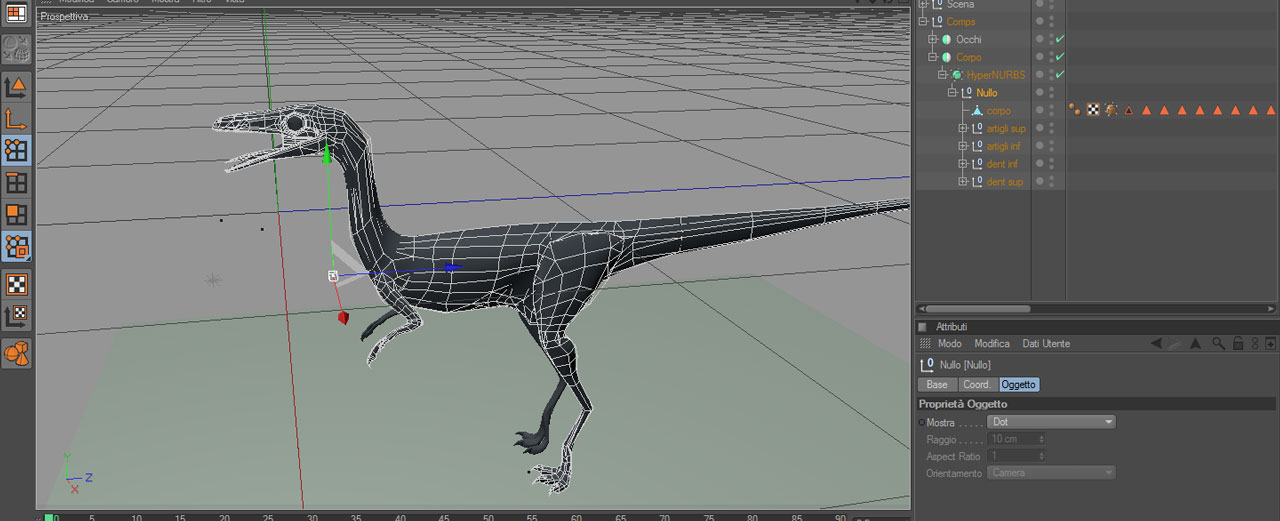Screen dimensions: 1280x521
Task: Click the Raggio stepper arrows
Action: (1042, 439)
